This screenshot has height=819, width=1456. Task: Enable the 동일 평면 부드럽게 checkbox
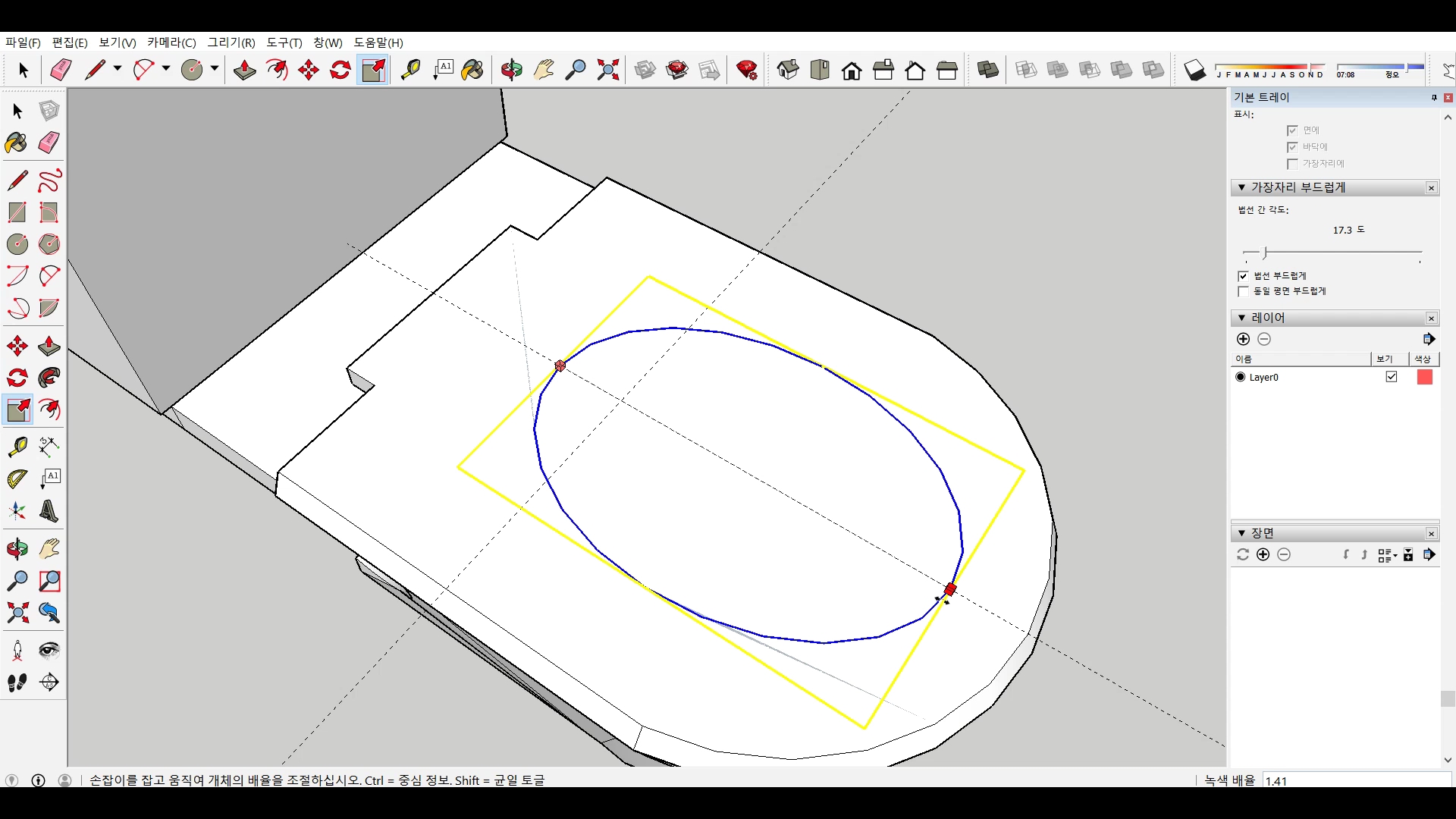pos(1243,291)
